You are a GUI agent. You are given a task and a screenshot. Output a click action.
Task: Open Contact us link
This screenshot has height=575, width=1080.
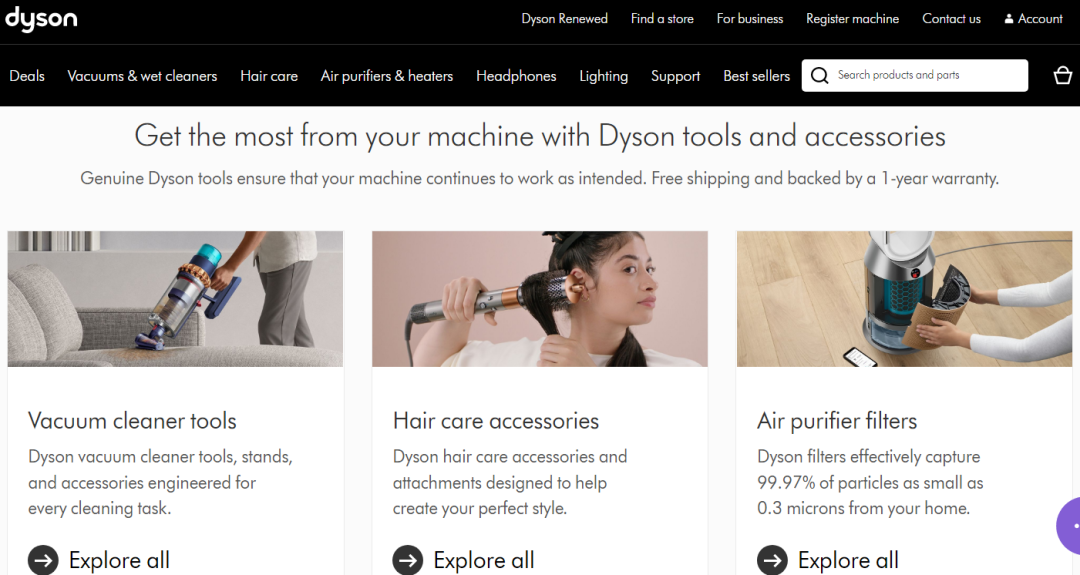tap(951, 19)
